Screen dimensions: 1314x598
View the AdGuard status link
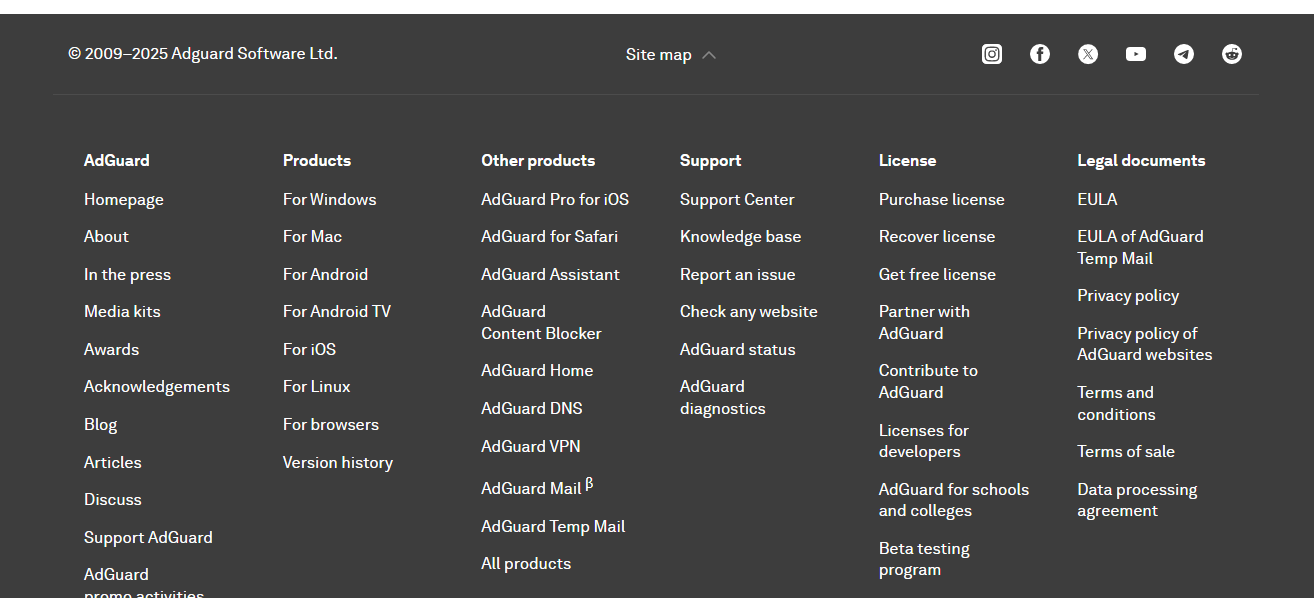(x=738, y=350)
